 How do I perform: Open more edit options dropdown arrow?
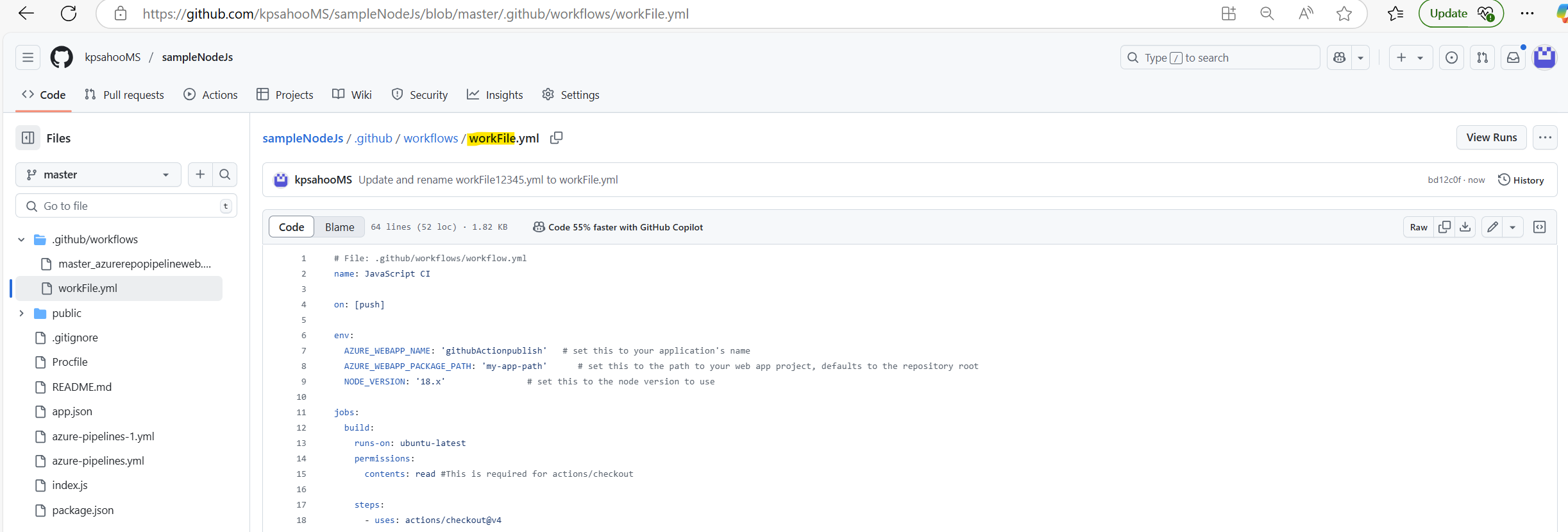pos(1513,227)
